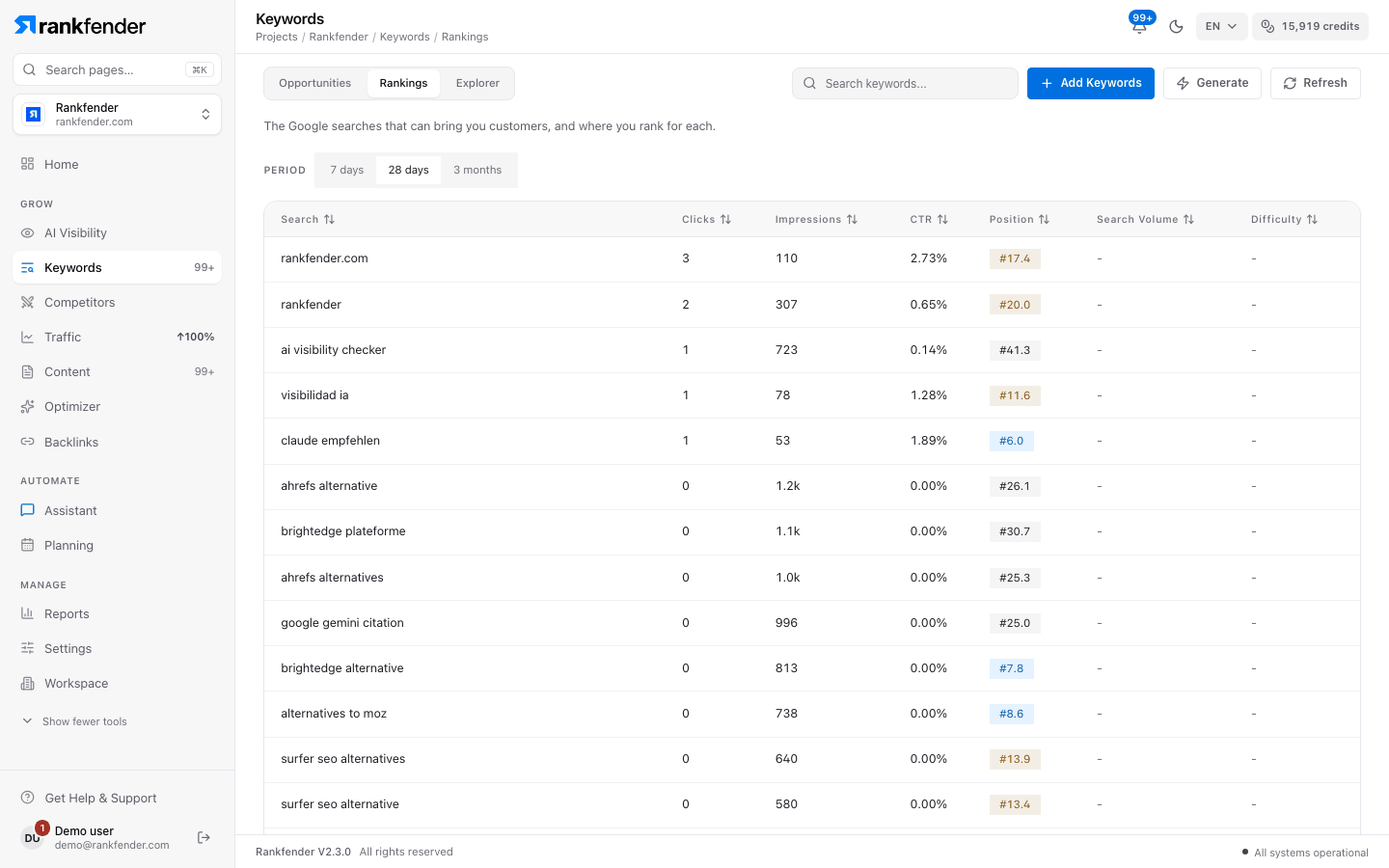Open Backlinks page
This screenshot has width=1389, height=868.
pyautogui.click(x=117, y=442)
